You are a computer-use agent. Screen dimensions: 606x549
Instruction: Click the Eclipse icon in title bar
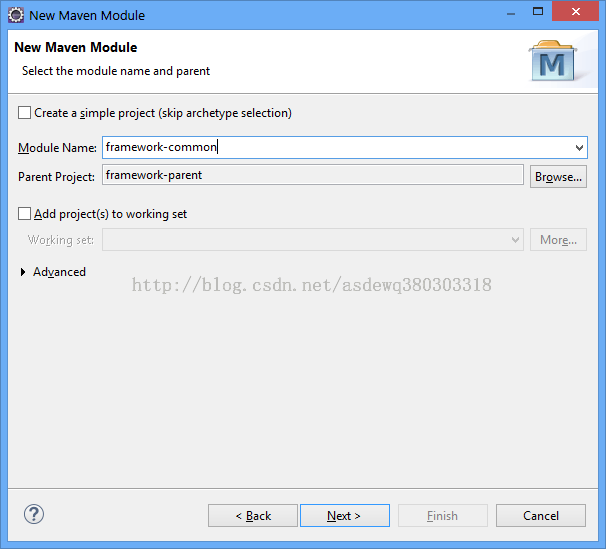coord(16,15)
